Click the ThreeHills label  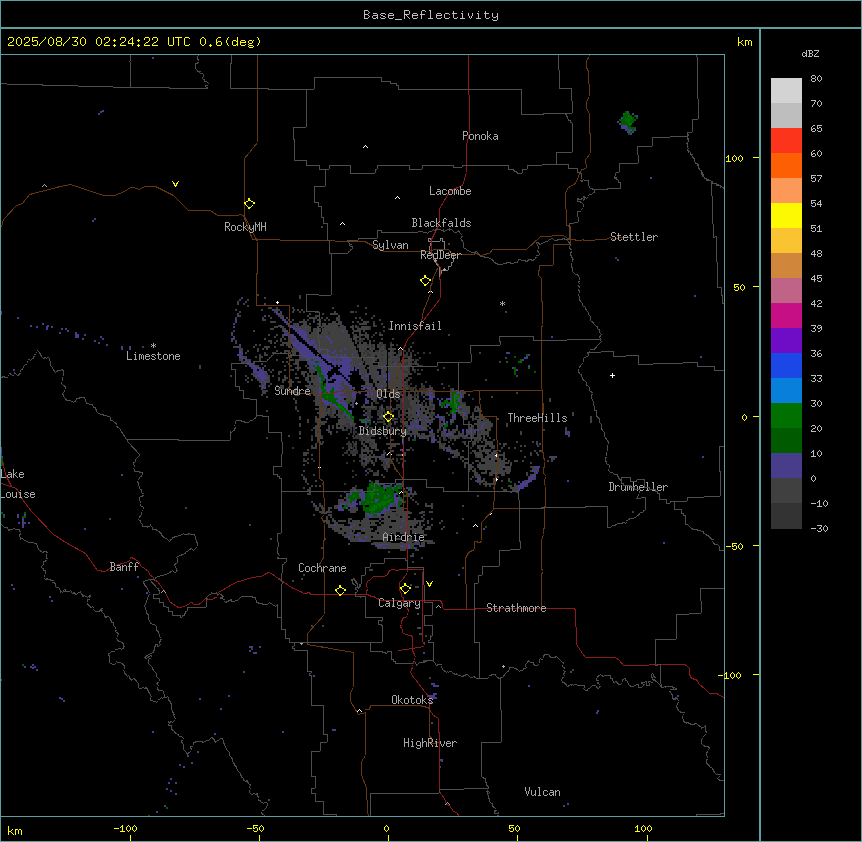(537, 418)
